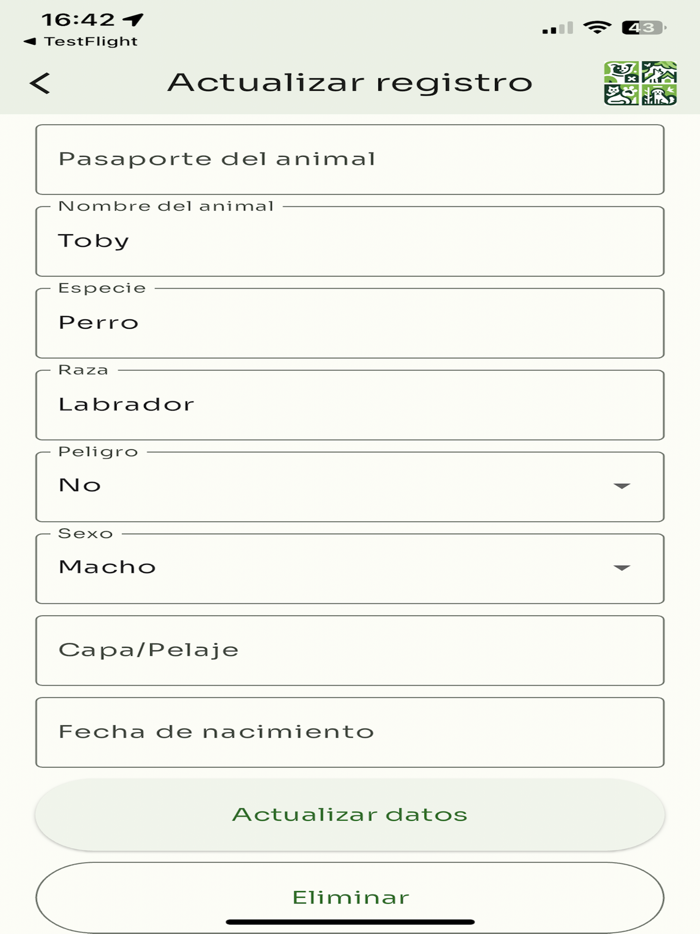
Task: Open the Fecha de nacimiento field
Action: pyautogui.click(x=350, y=731)
